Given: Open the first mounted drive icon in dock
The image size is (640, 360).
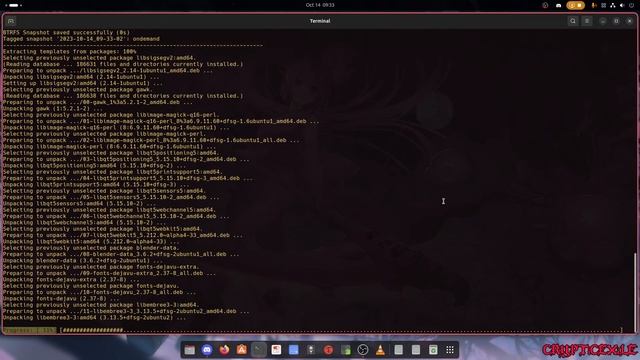Looking at the screenshot, I should pyautogui.click(x=399, y=350).
